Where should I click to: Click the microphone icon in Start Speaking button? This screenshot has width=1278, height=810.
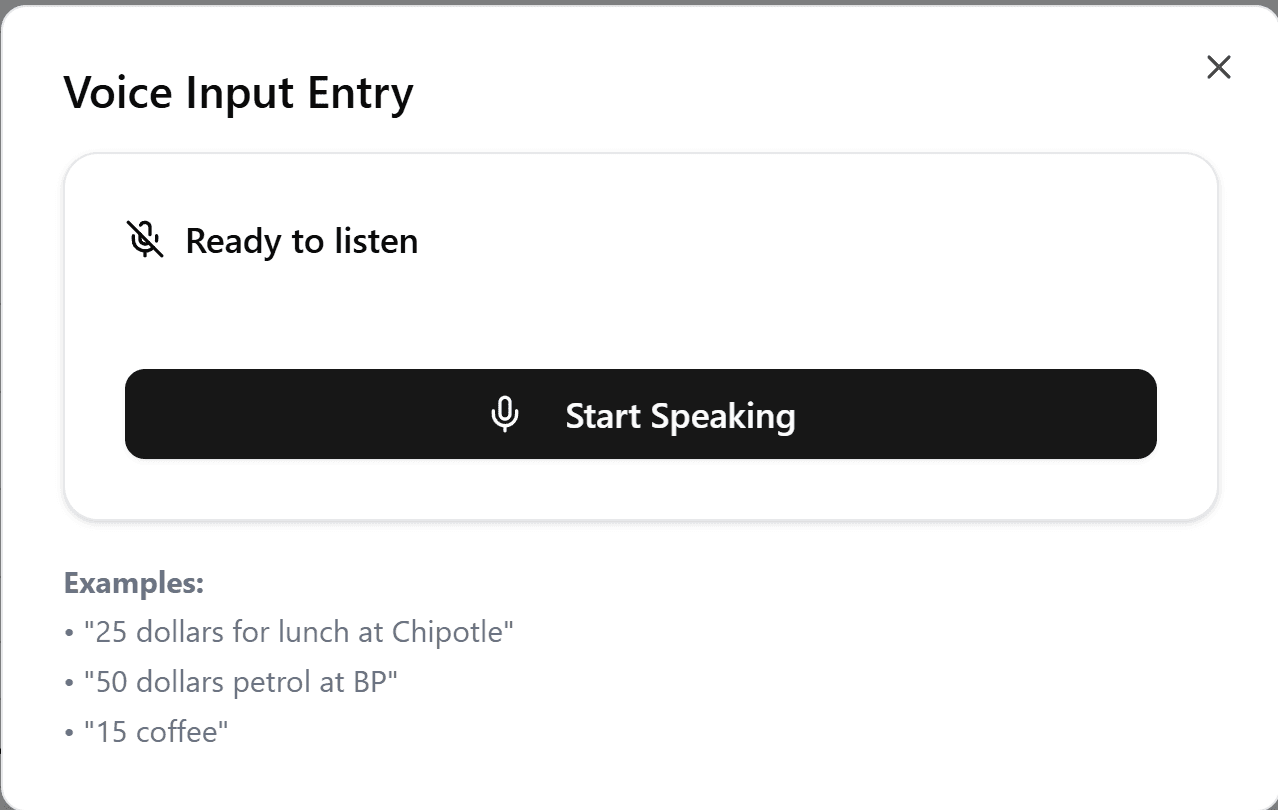(505, 415)
